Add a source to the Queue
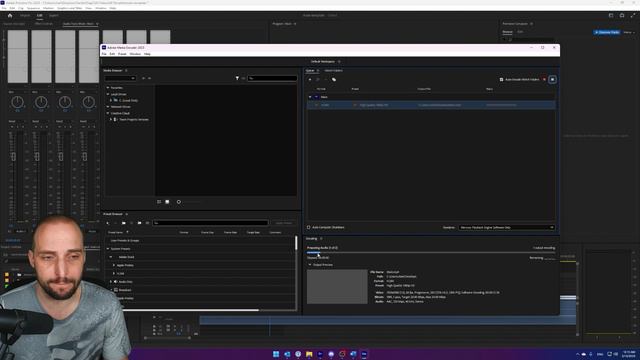 [310, 80]
